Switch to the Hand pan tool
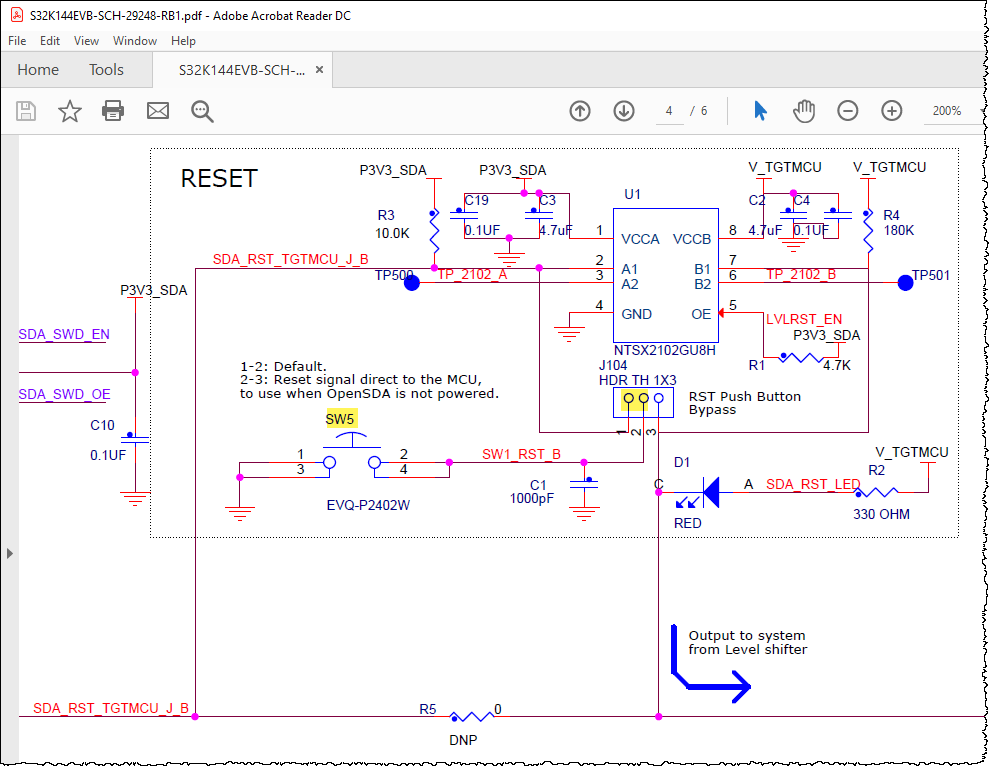Image resolution: width=990 pixels, height=767 pixels. (804, 111)
